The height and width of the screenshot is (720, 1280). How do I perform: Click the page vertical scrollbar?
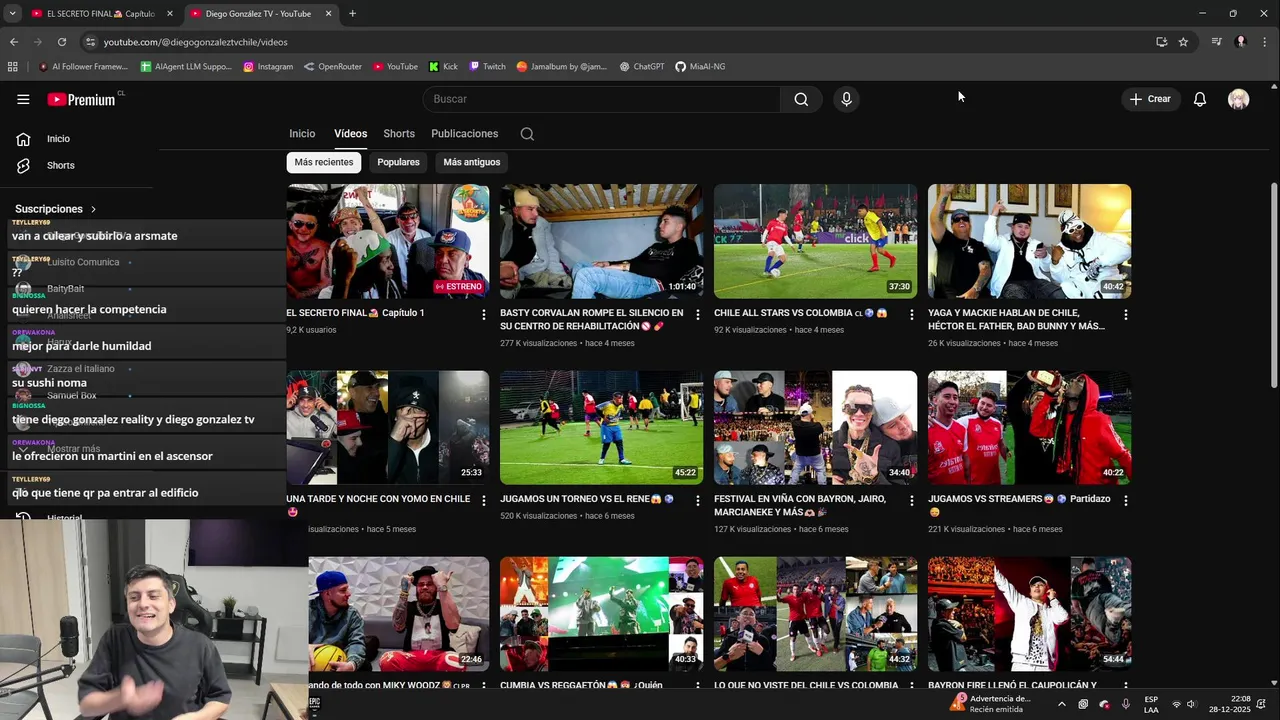pos(1273,285)
